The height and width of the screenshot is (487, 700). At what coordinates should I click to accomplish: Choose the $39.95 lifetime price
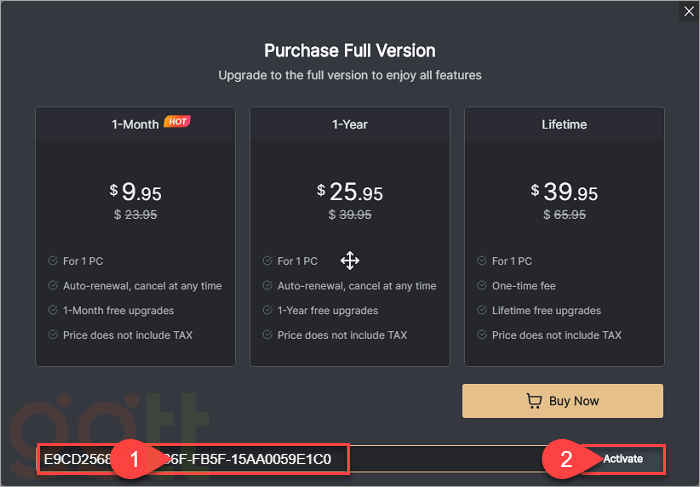564,192
